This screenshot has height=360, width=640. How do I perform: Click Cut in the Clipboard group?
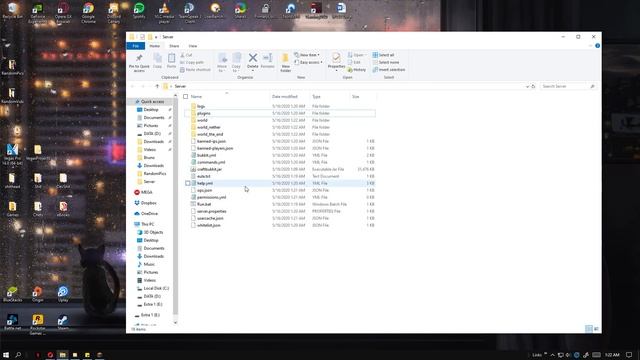tap(186, 55)
